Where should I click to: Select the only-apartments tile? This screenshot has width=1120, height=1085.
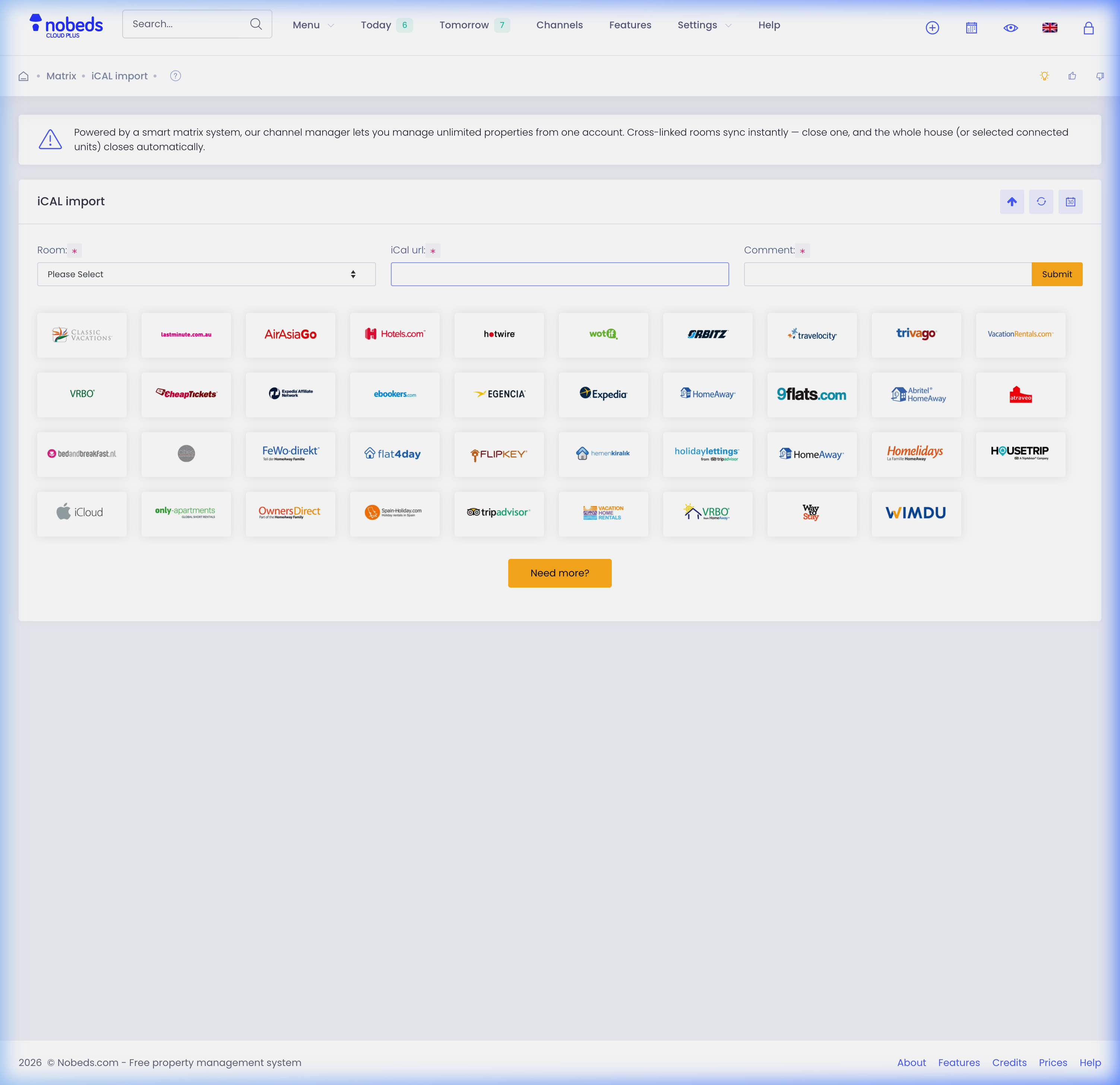(x=186, y=514)
